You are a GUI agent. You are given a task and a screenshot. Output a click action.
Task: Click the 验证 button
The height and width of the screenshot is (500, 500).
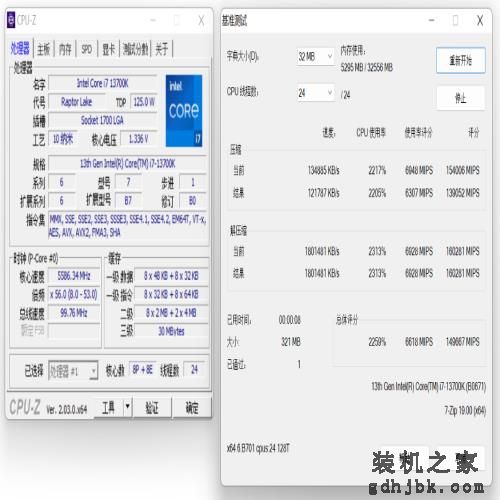point(152,407)
